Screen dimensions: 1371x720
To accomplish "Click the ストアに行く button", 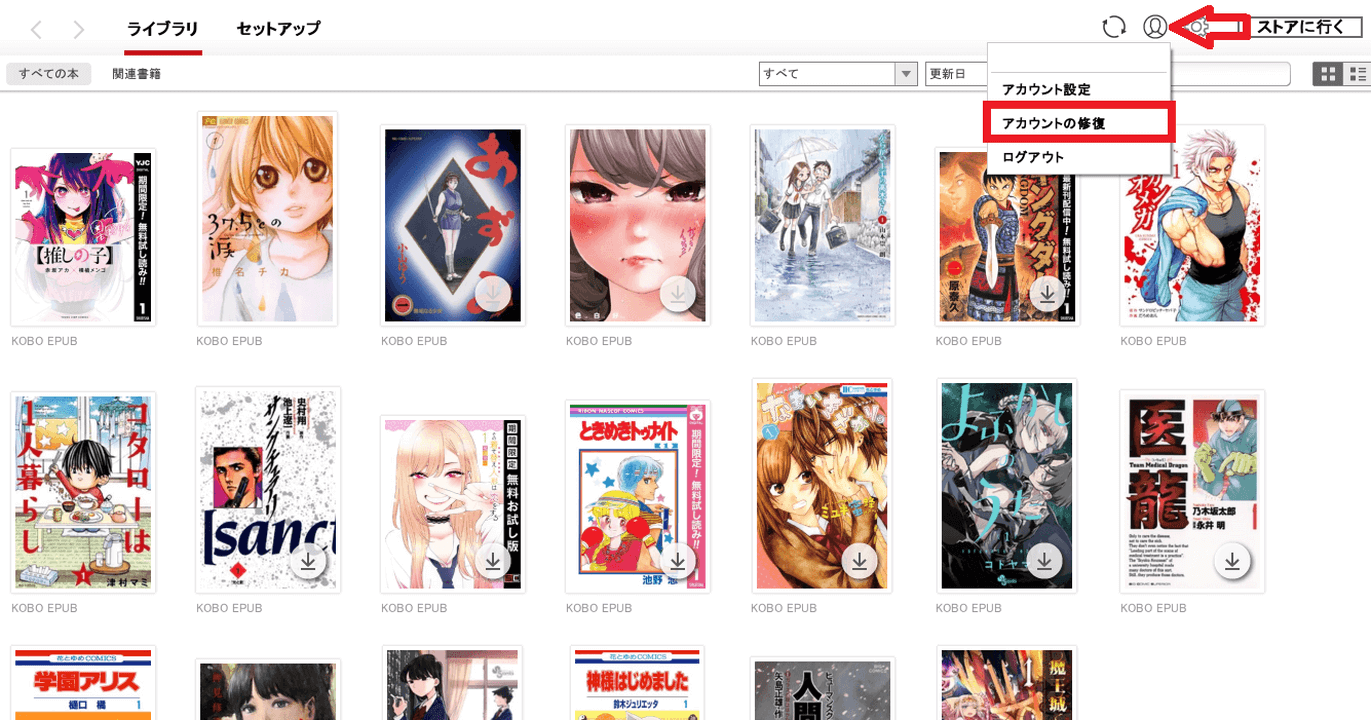I will 1300,27.
